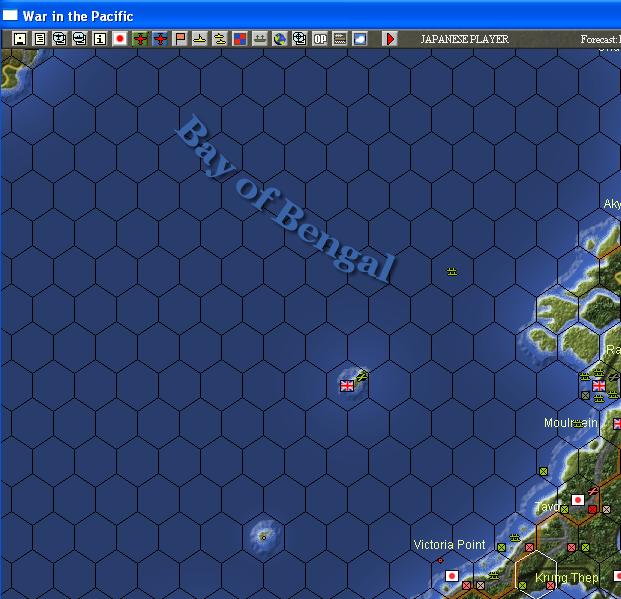
Task: Click the red end-turn arrow
Action: 390,39
